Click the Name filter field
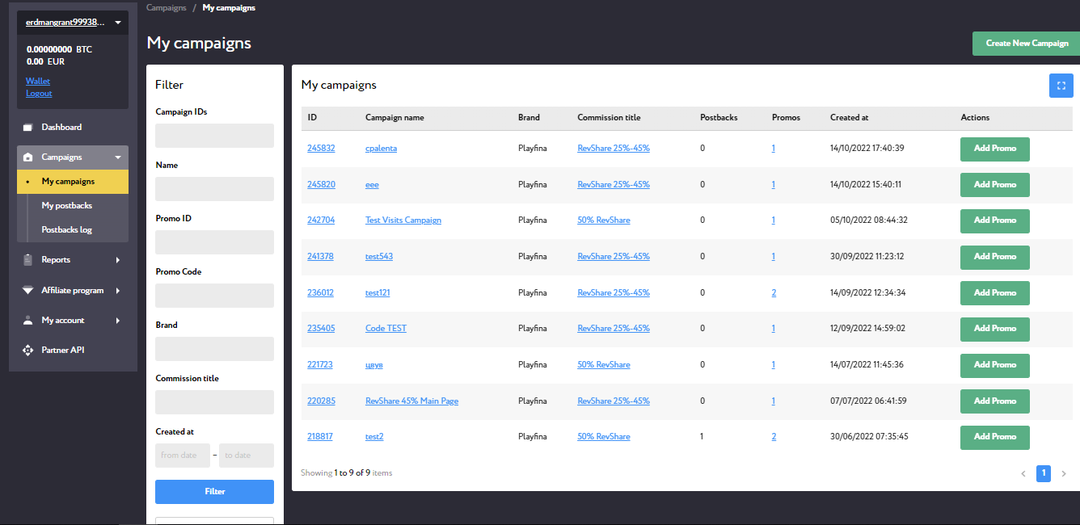 coord(214,189)
